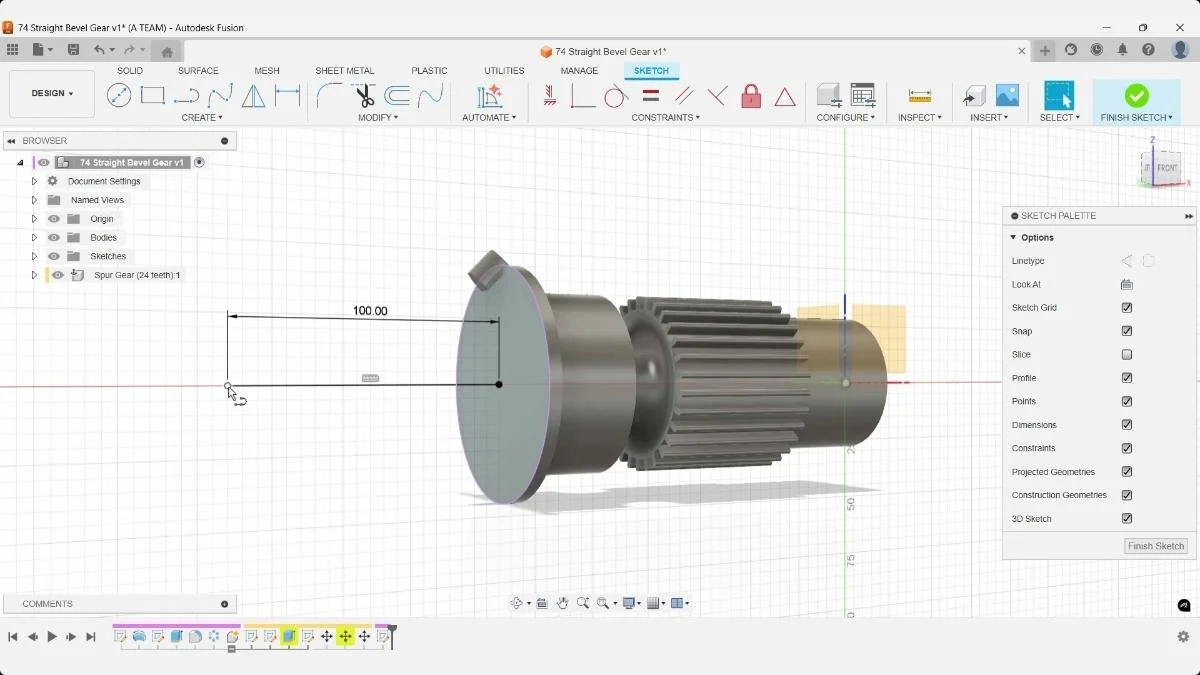Switch to the SURFACE tab
This screenshot has height=675, width=1200.
(x=198, y=71)
